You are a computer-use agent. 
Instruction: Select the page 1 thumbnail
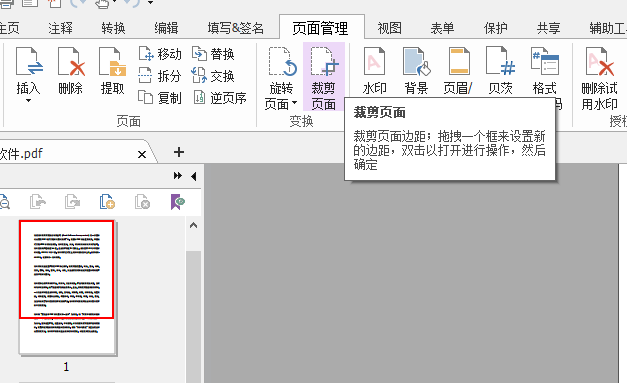pyautogui.click(x=67, y=287)
